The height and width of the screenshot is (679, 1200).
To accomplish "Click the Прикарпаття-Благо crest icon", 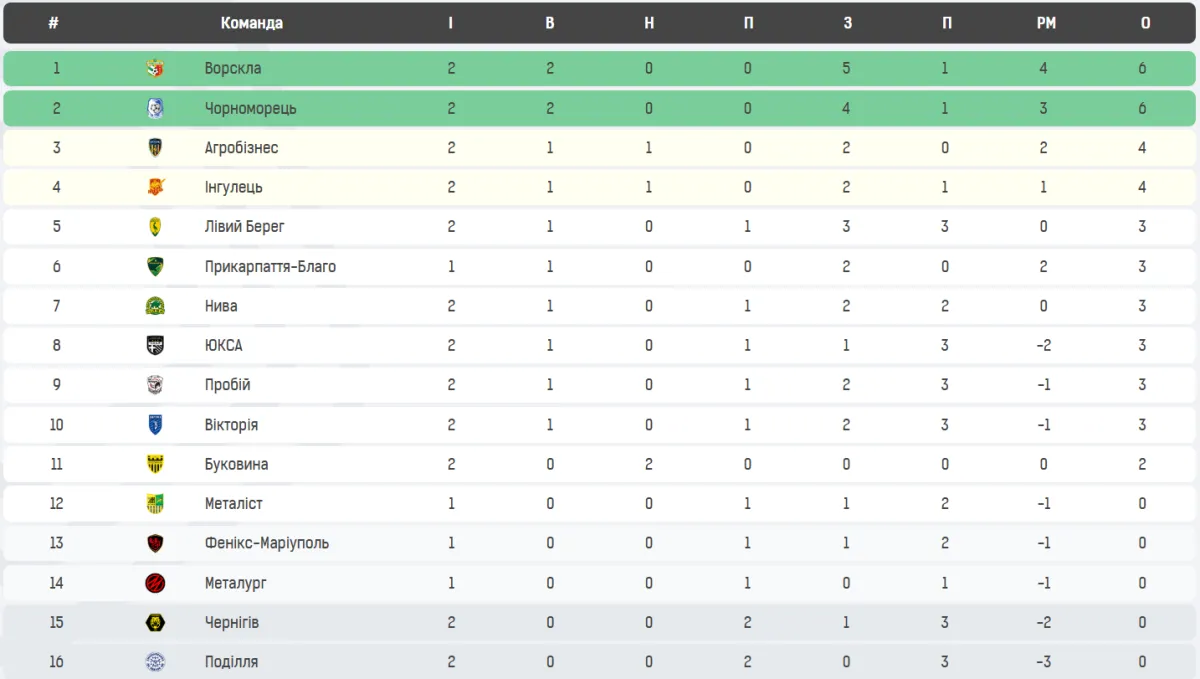I will pos(155,267).
